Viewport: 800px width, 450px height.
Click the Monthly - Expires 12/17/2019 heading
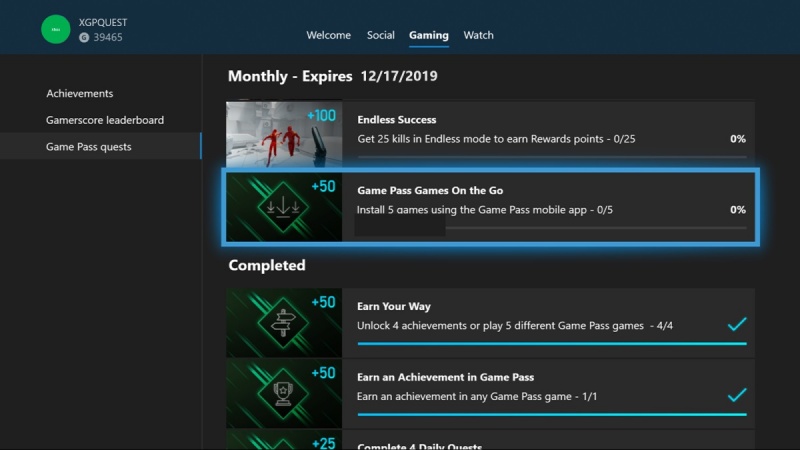(333, 76)
